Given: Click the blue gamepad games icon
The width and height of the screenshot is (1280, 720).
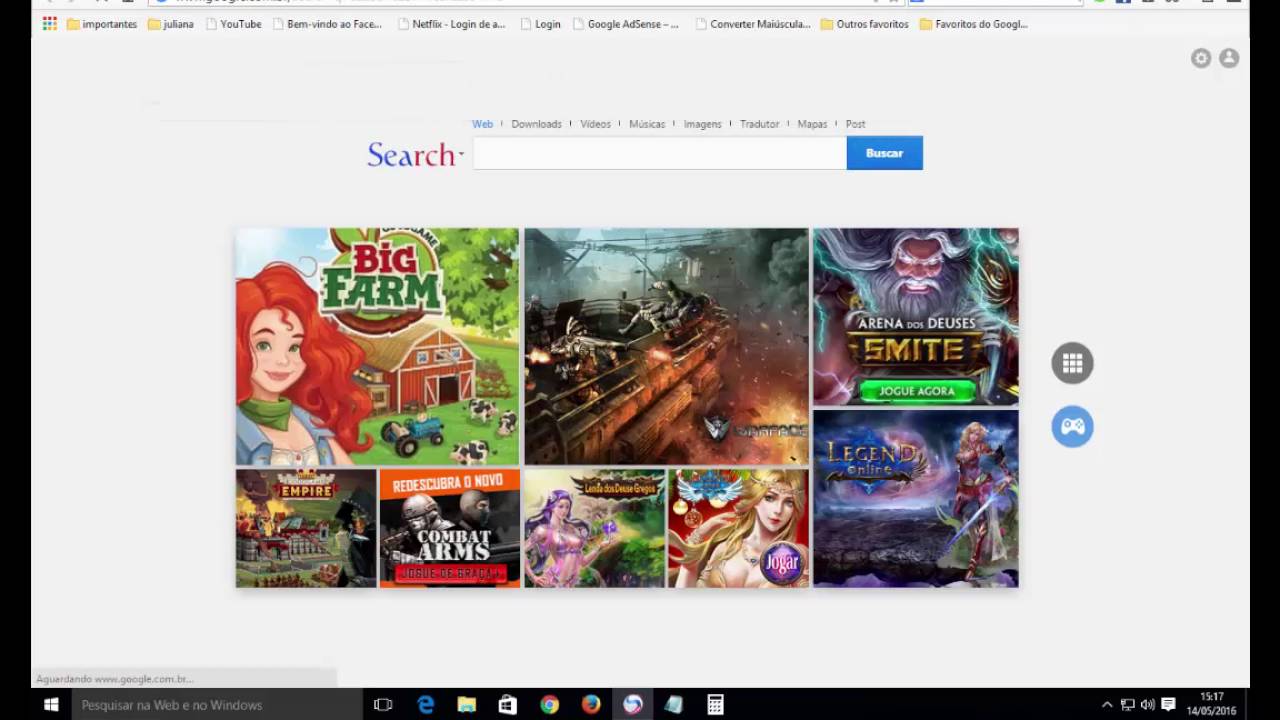Looking at the screenshot, I should pyautogui.click(x=1072, y=427).
